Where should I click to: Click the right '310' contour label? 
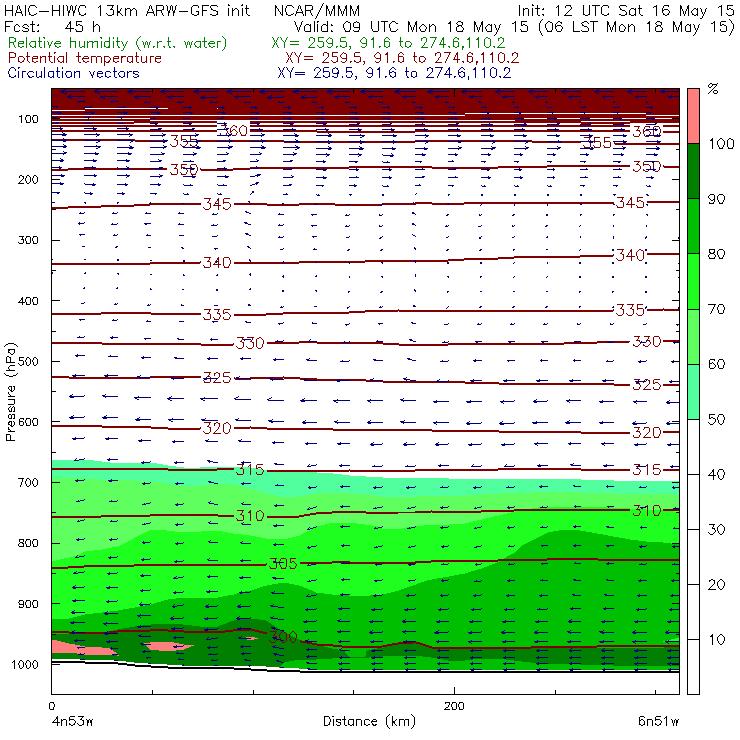(x=647, y=511)
